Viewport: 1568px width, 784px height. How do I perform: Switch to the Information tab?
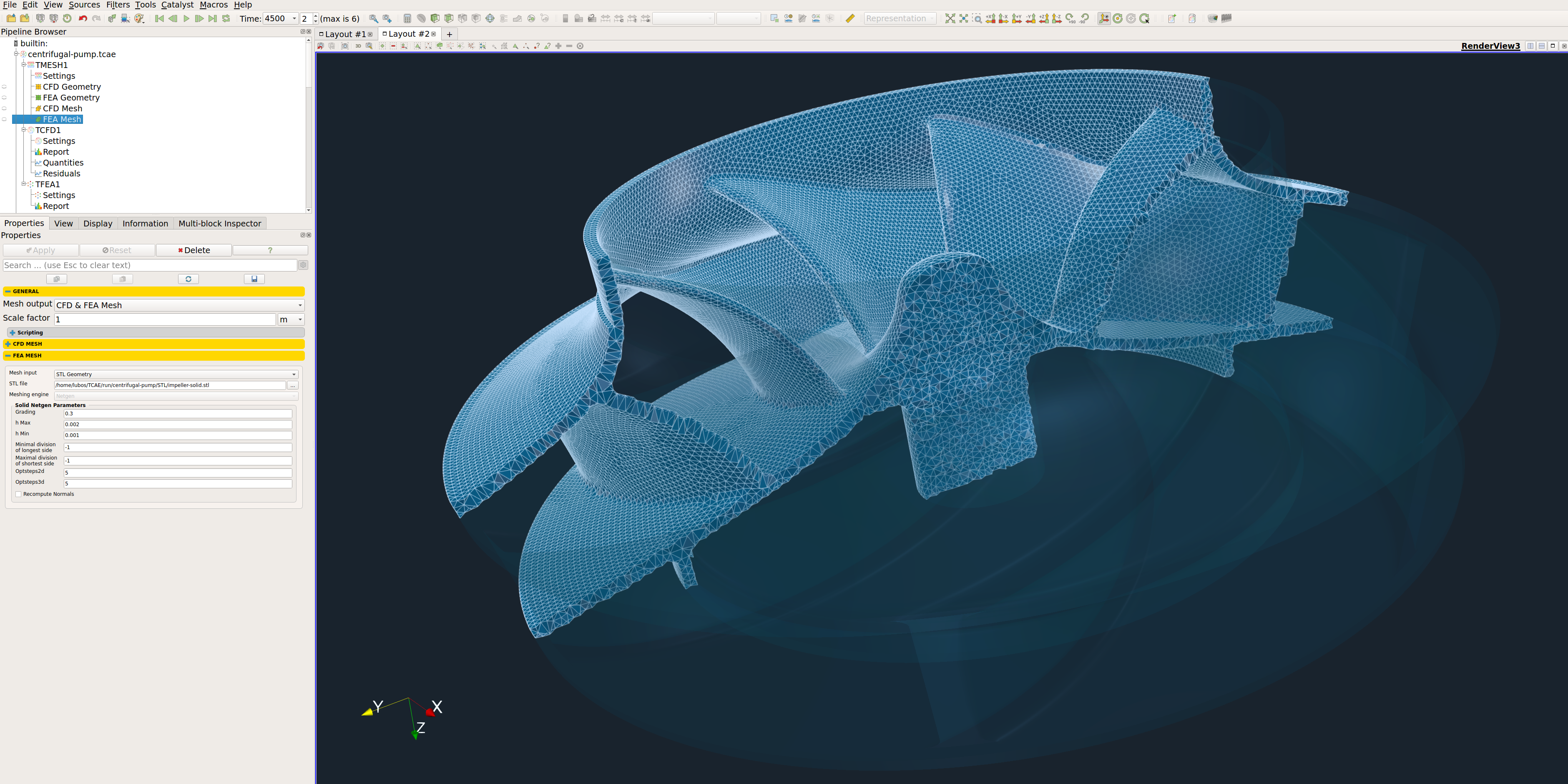(x=145, y=224)
